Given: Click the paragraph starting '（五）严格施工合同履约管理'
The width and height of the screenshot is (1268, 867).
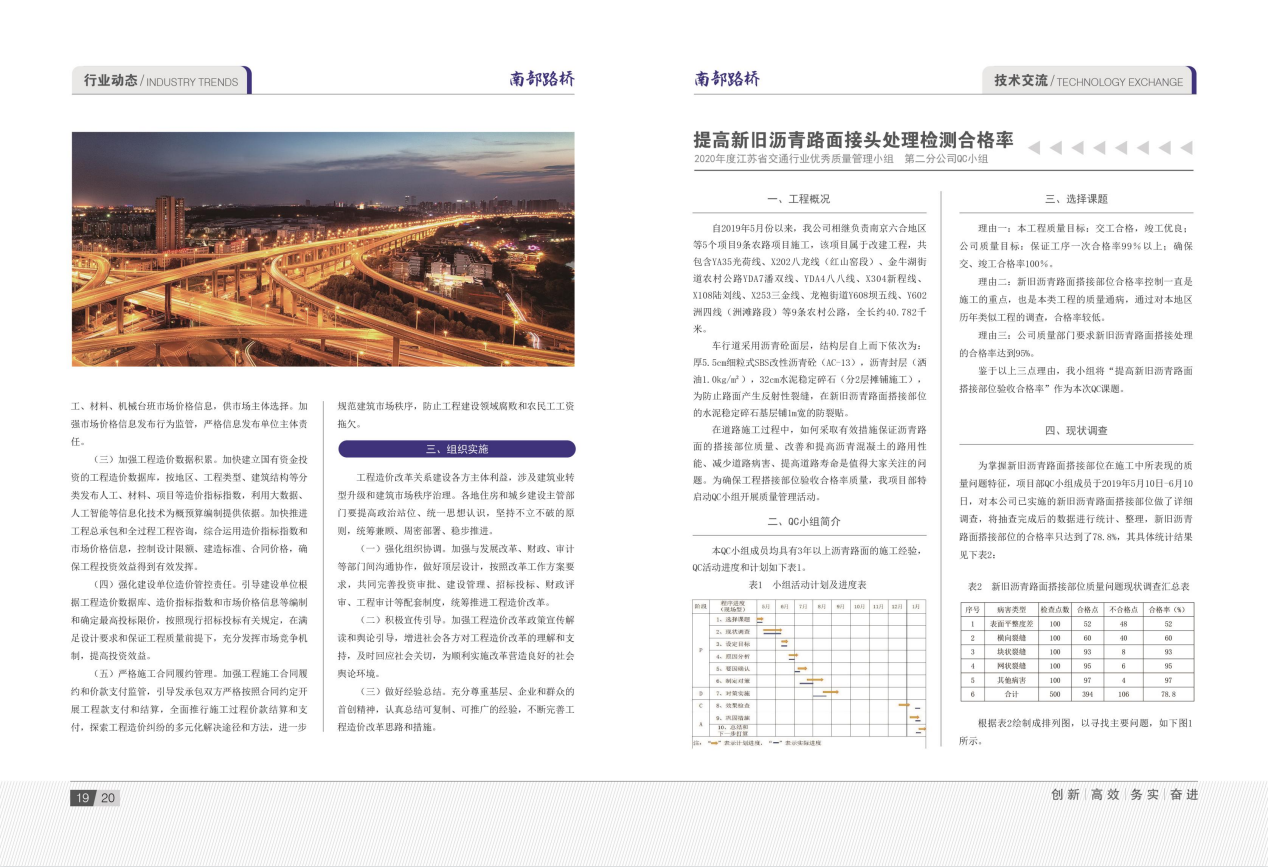Looking at the screenshot, I should [189, 700].
